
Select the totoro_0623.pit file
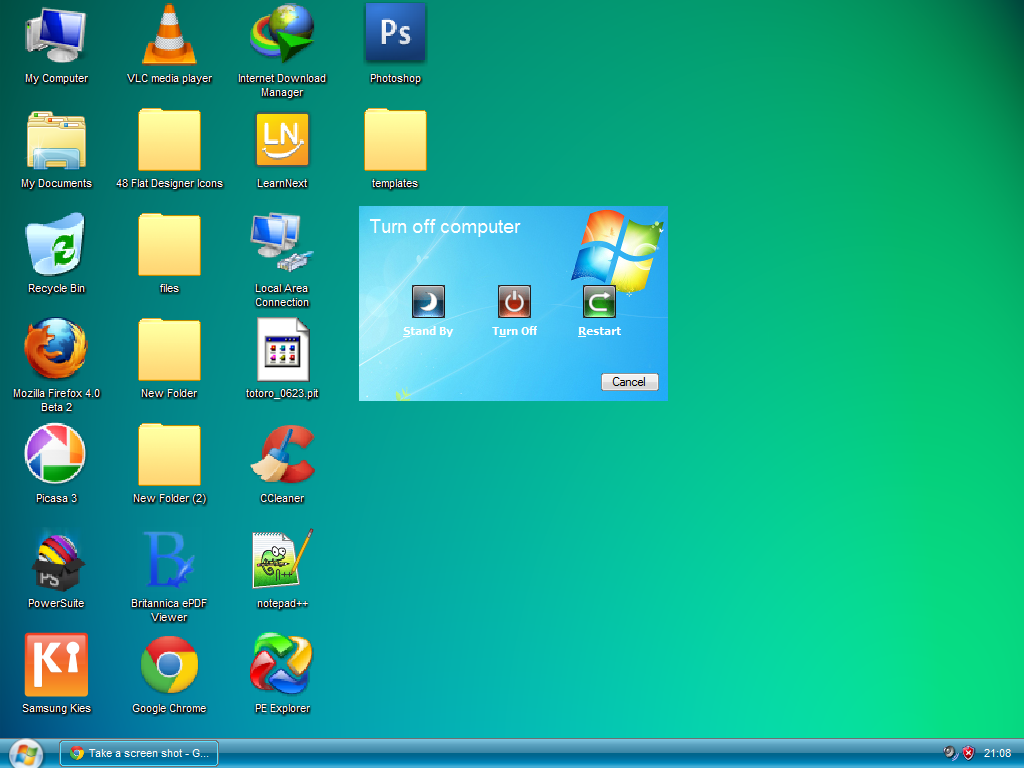(x=282, y=352)
